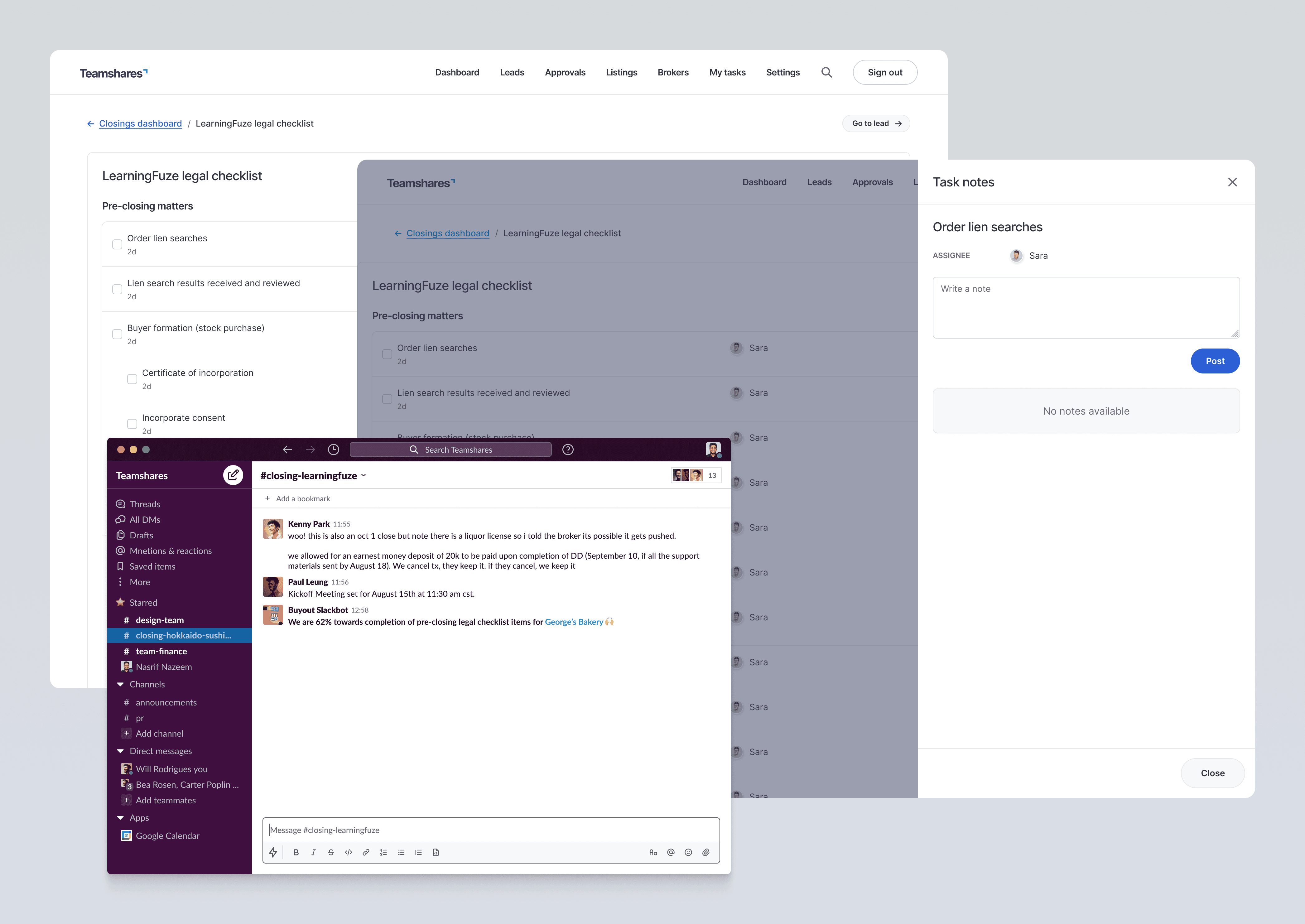The height and width of the screenshot is (924, 1305).
Task: Click the attach file paperclip icon
Action: pos(706,852)
